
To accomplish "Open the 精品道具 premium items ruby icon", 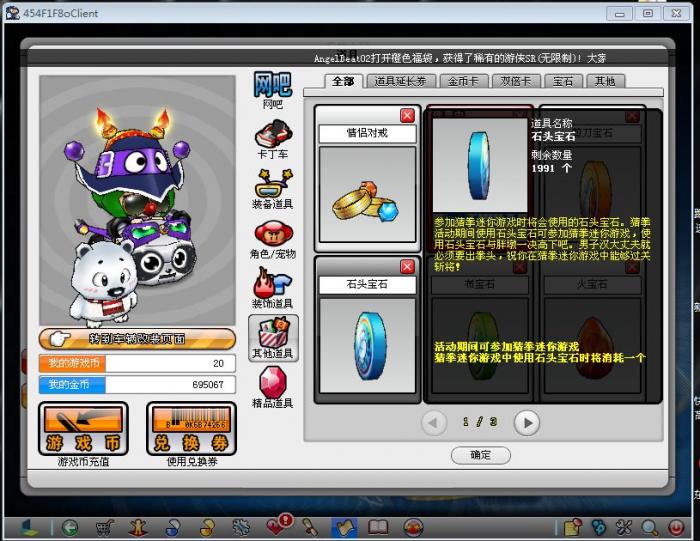I will 273,387.
